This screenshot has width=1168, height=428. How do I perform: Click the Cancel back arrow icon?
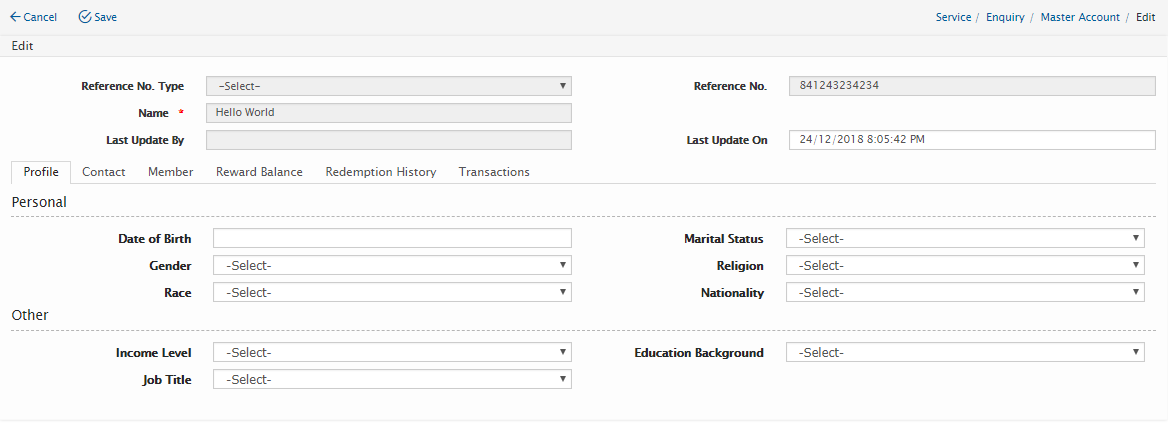click(15, 17)
